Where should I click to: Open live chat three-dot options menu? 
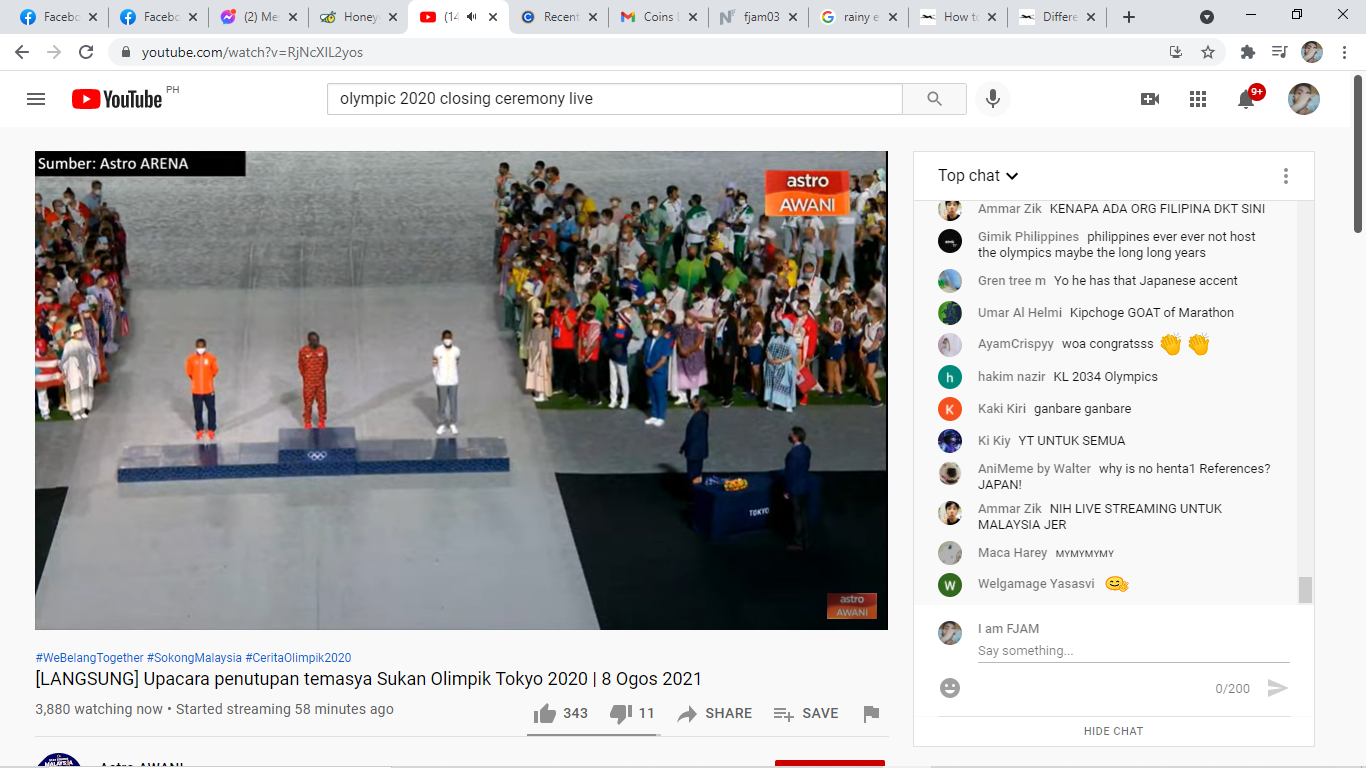point(1285,176)
